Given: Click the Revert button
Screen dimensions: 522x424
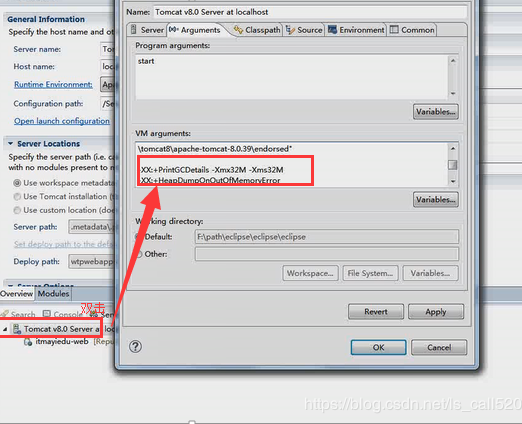Looking at the screenshot, I should (x=376, y=312).
